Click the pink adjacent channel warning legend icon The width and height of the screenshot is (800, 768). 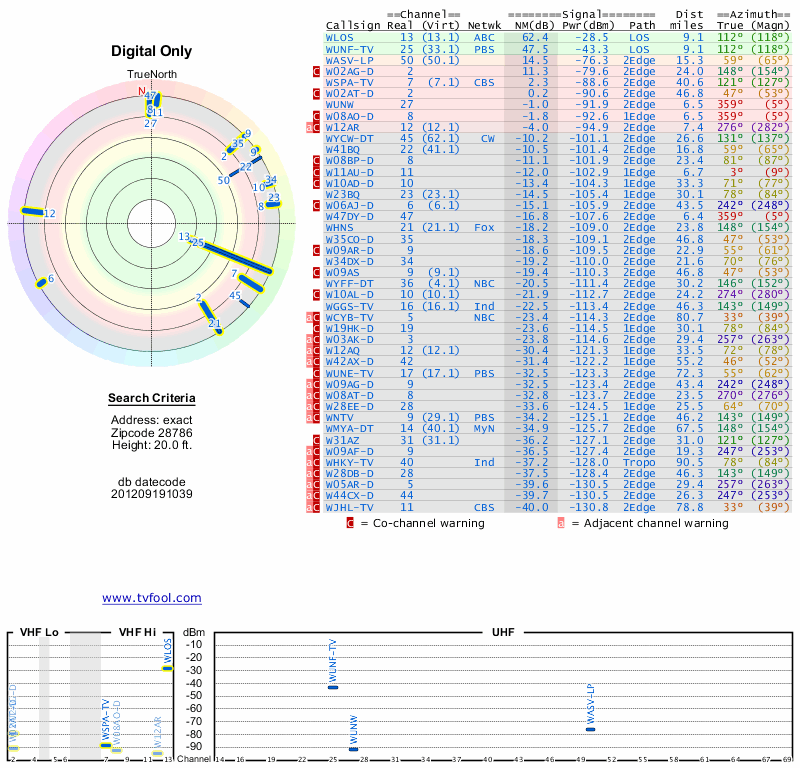click(561, 522)
